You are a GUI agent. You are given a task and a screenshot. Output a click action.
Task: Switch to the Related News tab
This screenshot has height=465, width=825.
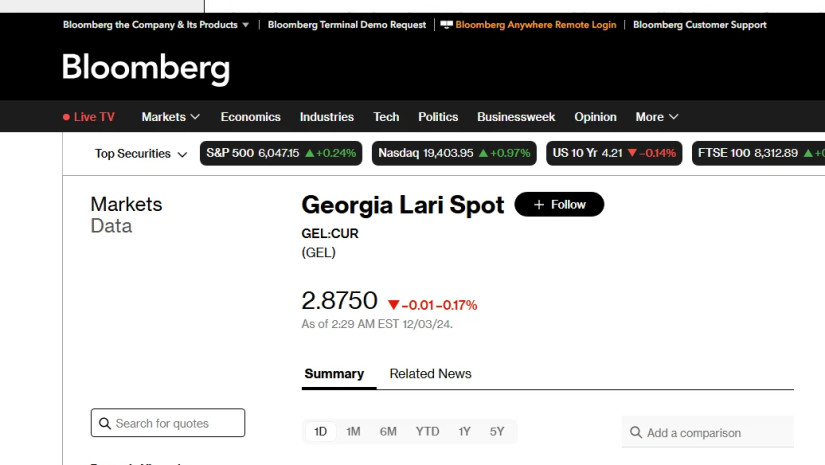tap(430, 374)
